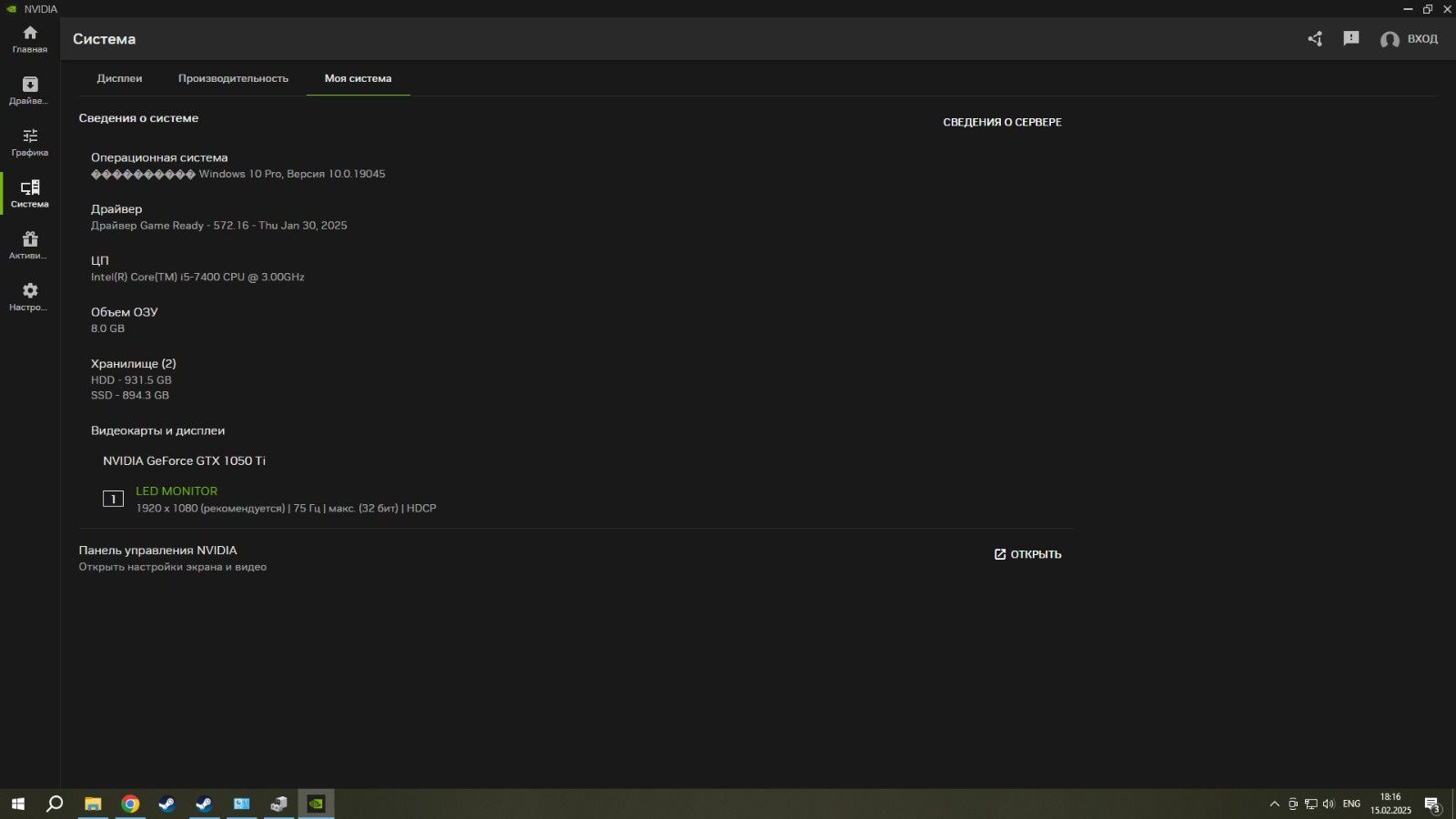Open Google Chrome from taskbar

130,804
